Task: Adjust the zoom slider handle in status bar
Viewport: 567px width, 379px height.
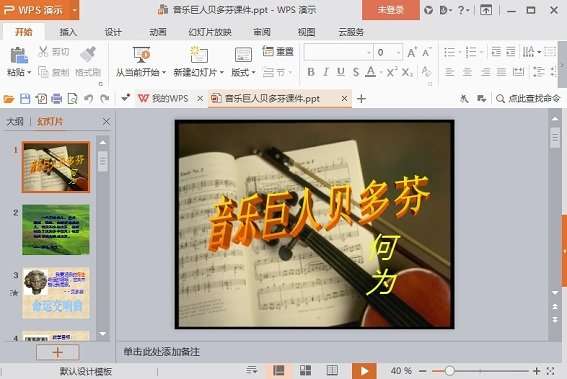Action: pyautogui.click(x=449, y=371)
